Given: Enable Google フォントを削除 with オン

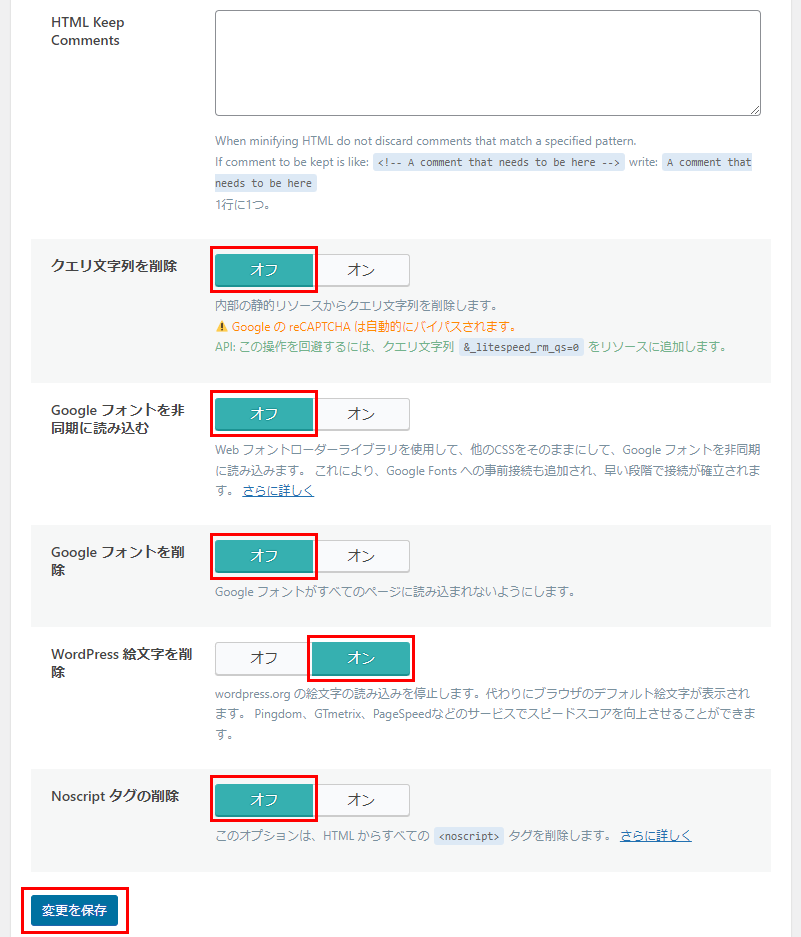Looking at the screenshot, I should point(361,556).
